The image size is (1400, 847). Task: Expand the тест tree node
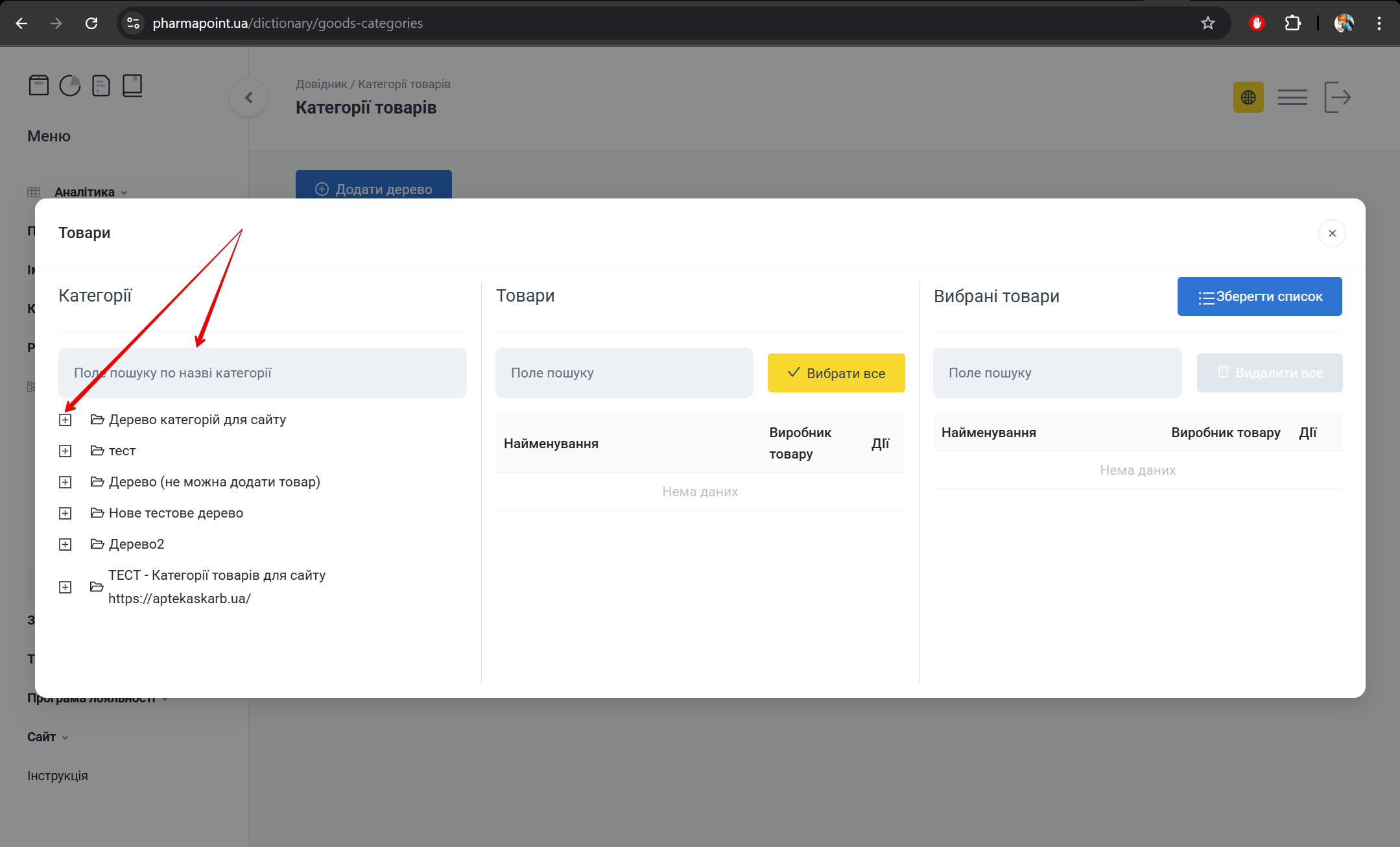click(65, 451)
